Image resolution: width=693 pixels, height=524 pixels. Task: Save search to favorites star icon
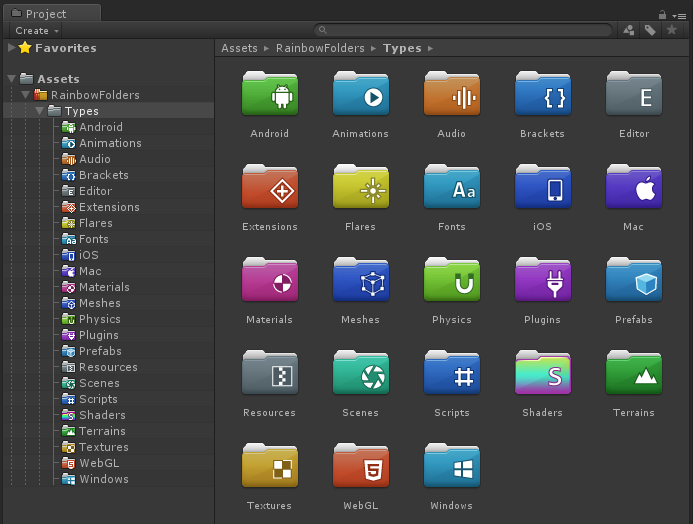(672, 30)
